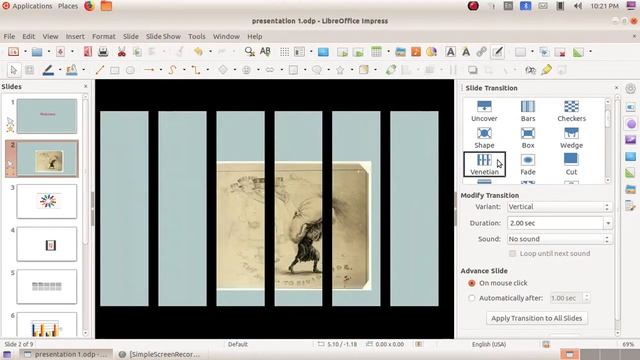Open the Line Color dropdown arrow
640x360 pixels.
click(x=60, y=70)
